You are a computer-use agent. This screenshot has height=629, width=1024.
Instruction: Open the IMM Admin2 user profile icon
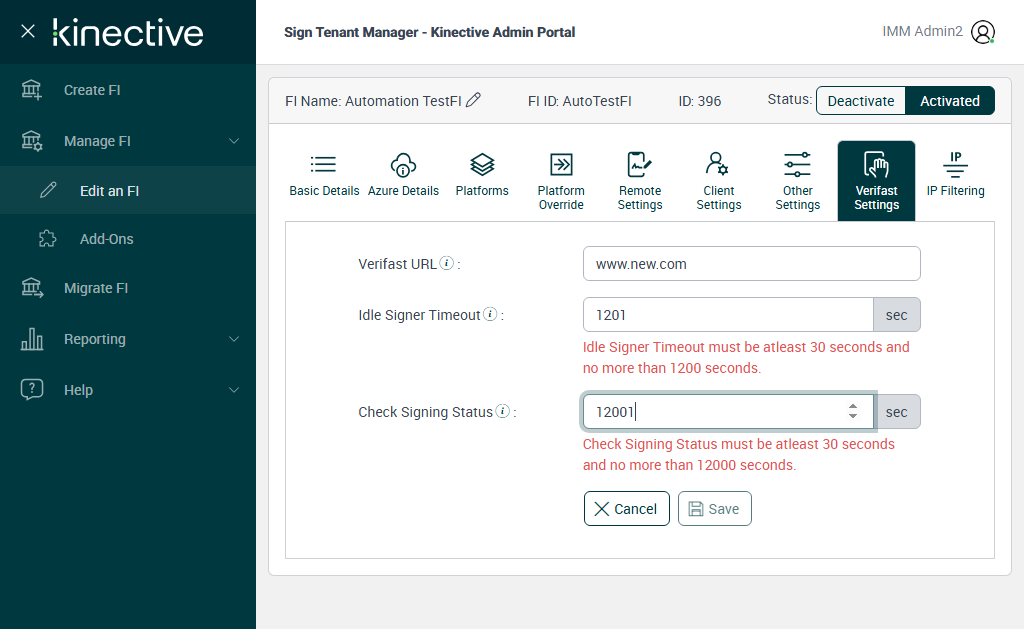point(983,31)
